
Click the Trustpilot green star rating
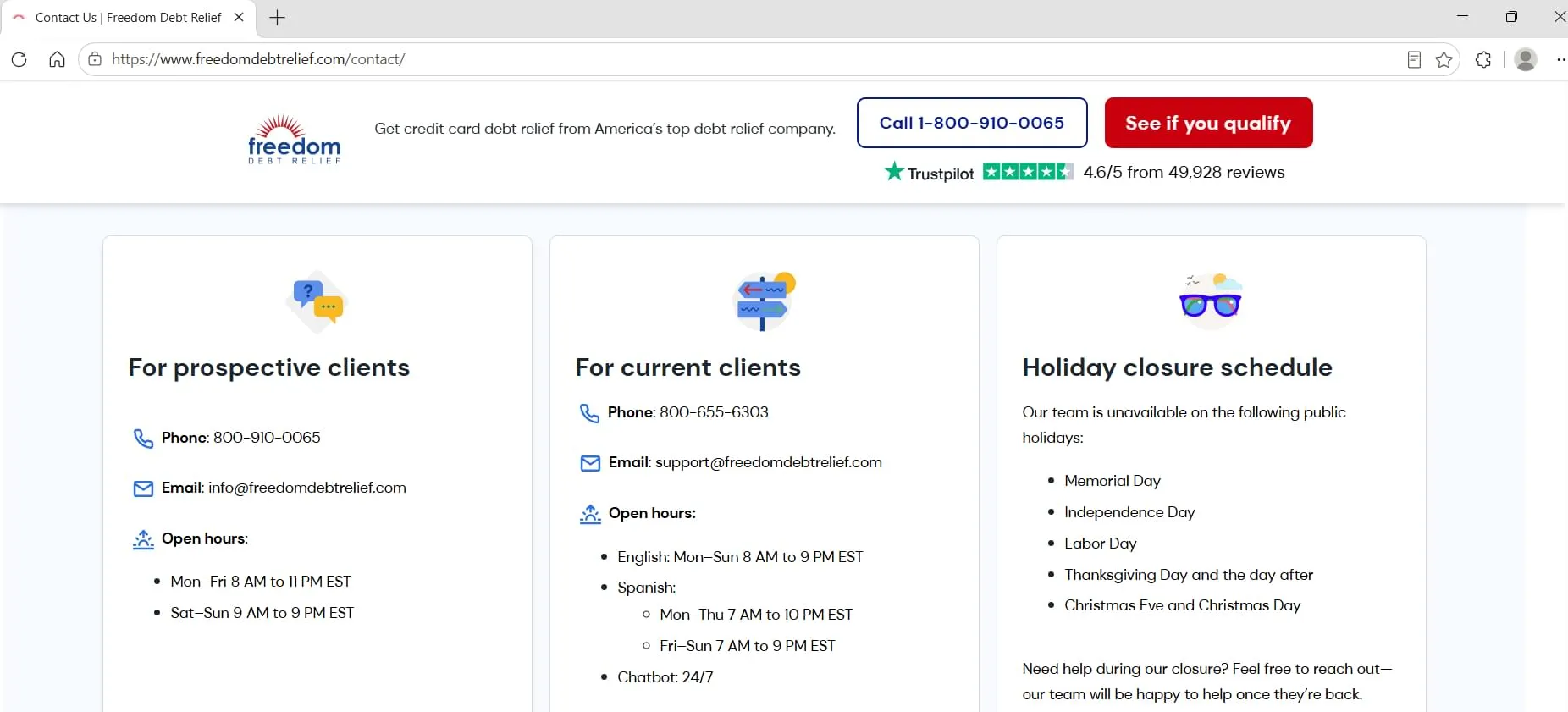(1028, 172)
